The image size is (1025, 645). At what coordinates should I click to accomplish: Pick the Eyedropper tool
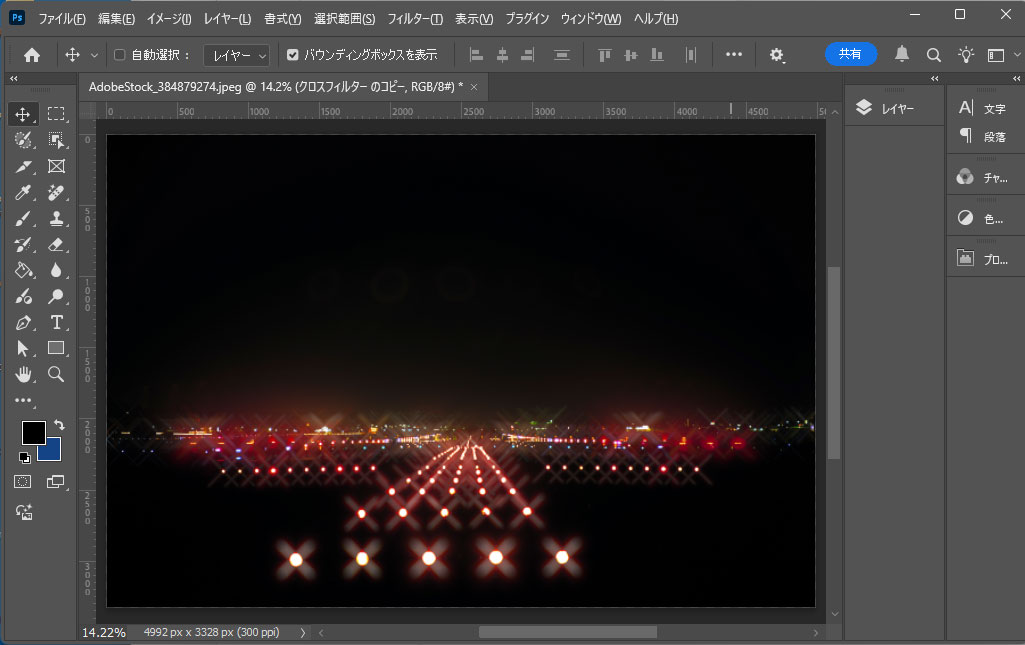click(x=24, y=192)
